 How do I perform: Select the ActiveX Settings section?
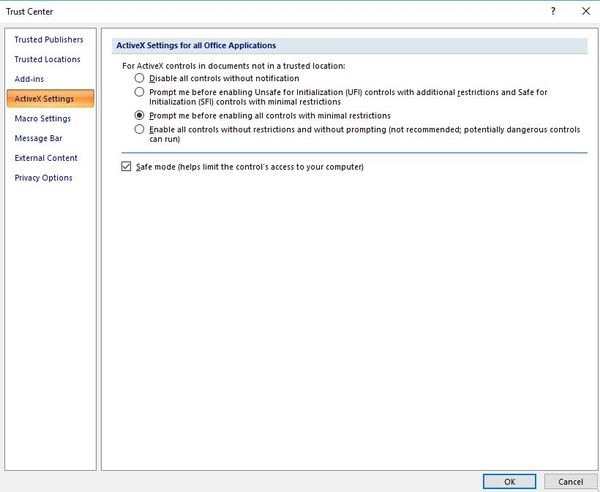(x=50, y=99)
